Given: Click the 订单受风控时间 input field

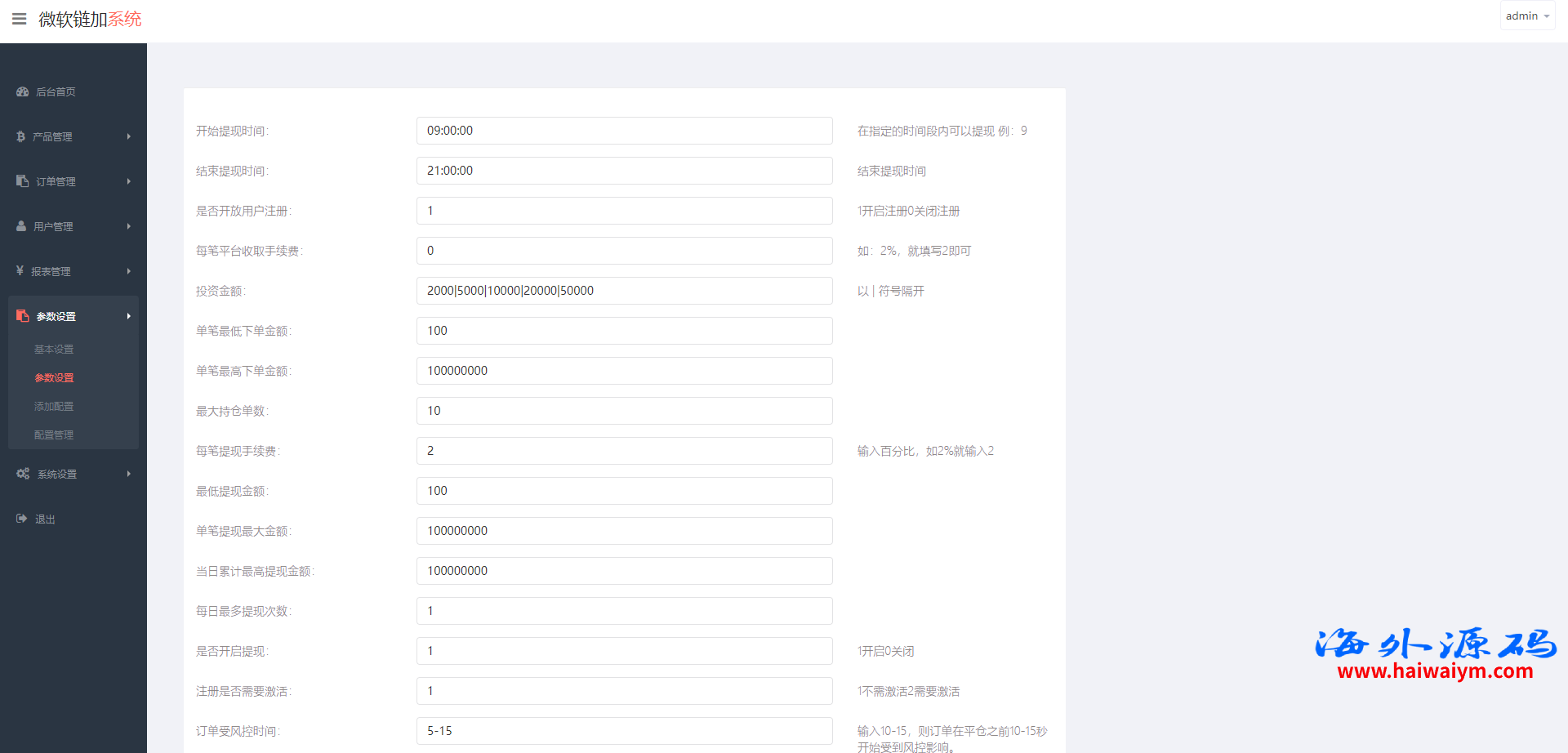Looking at the screenshot, I should click(x=624, y=731).
